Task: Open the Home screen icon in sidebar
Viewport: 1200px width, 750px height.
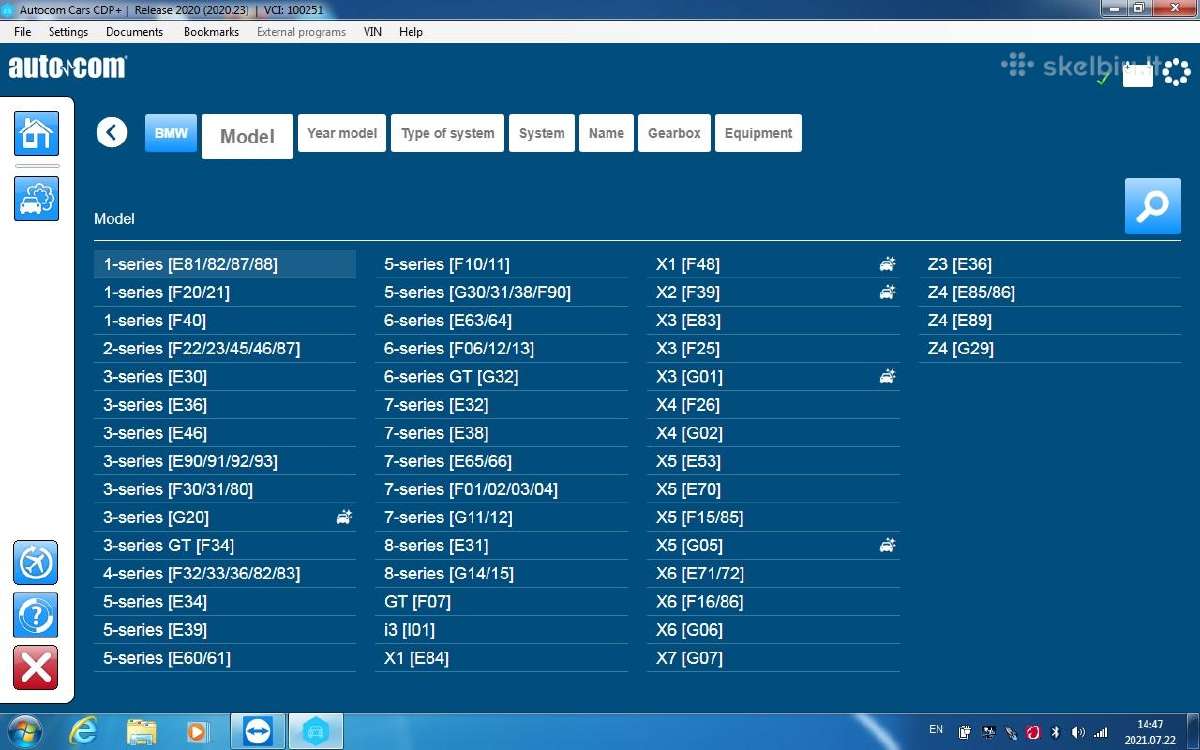Action: click(37, 133)
